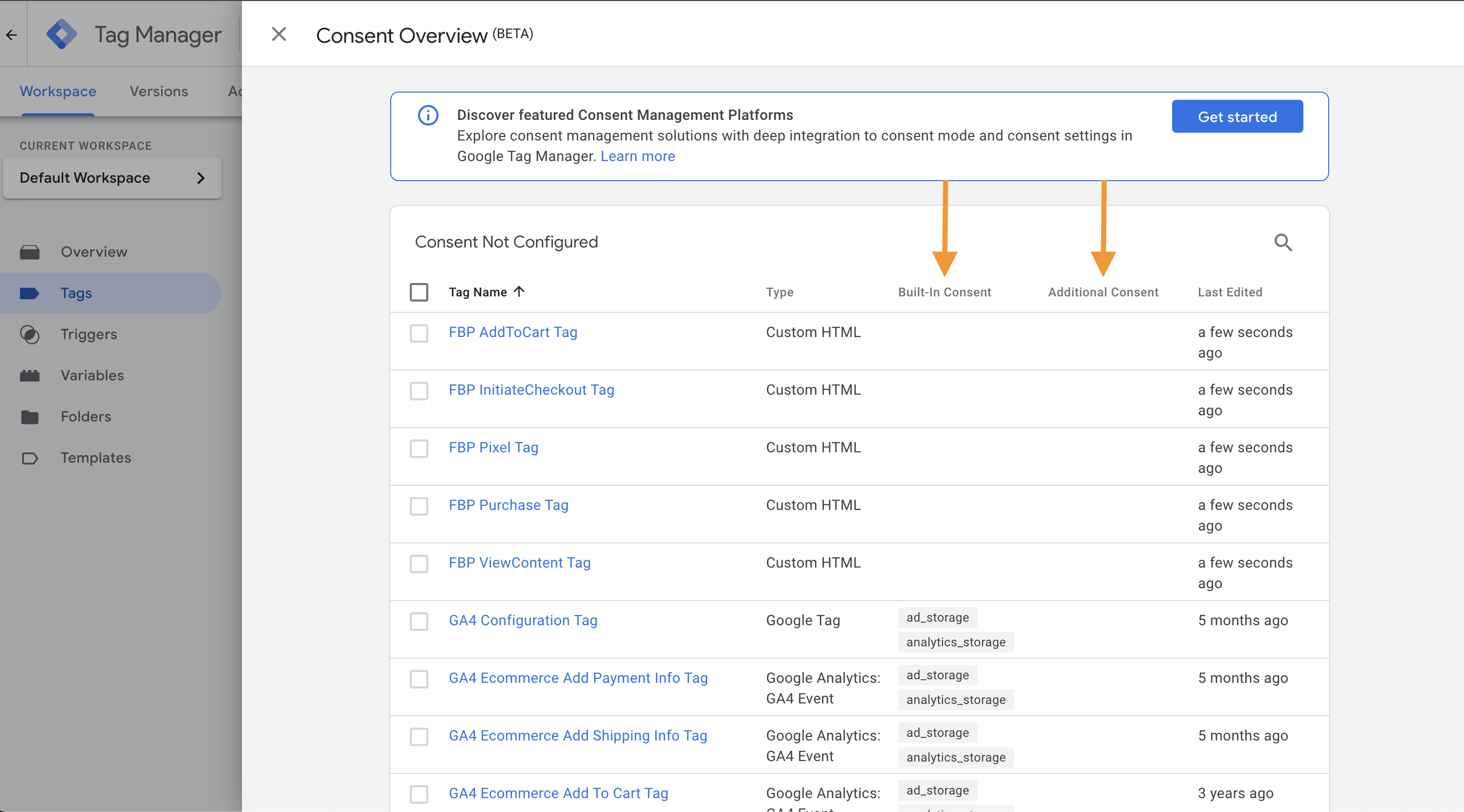Viewport: 1464px width, 812px height.
Task: Click the Additional Consent column header
Action: coord(1103,292)
